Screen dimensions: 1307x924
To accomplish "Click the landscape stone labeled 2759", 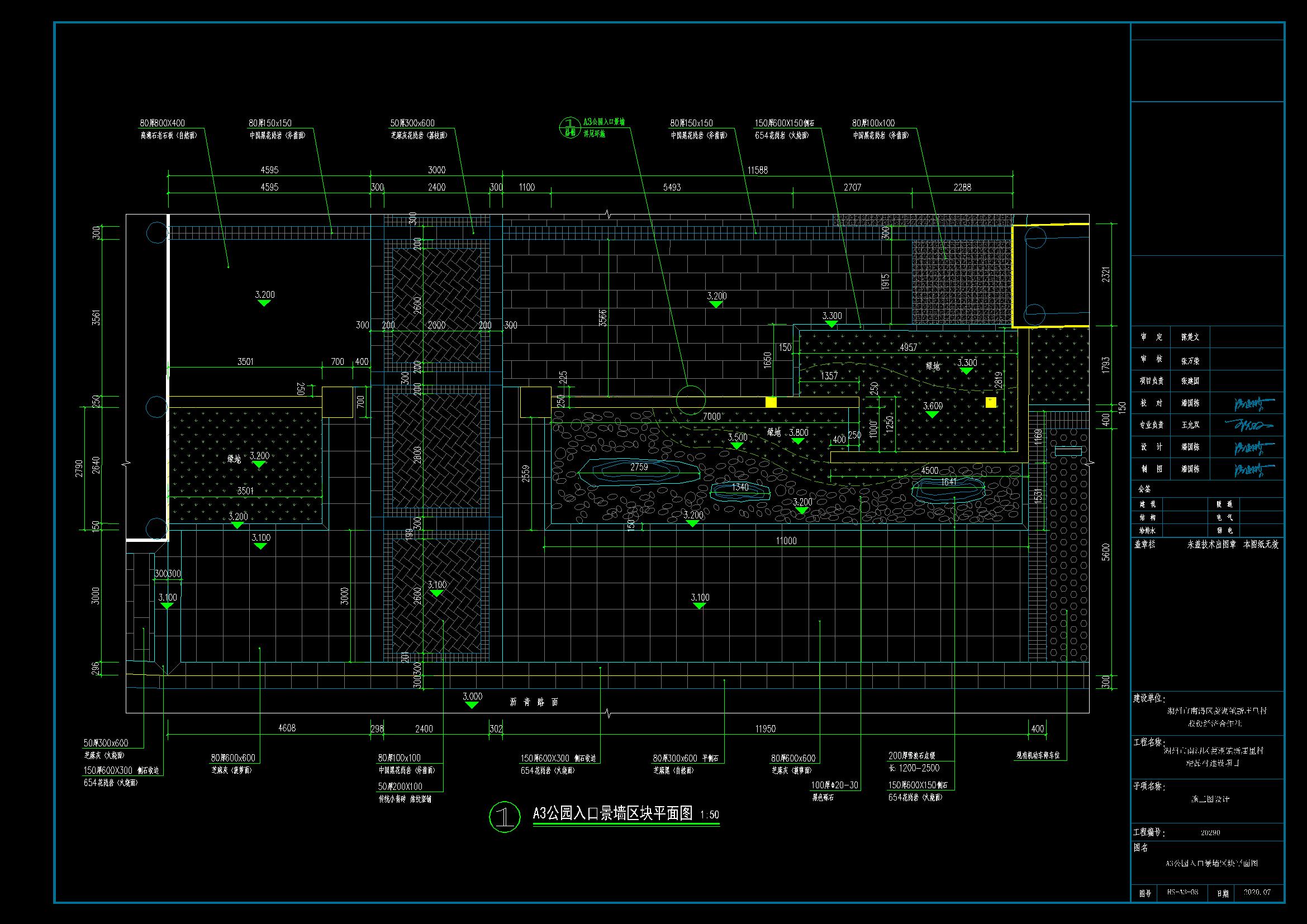I will coord(639,470).
